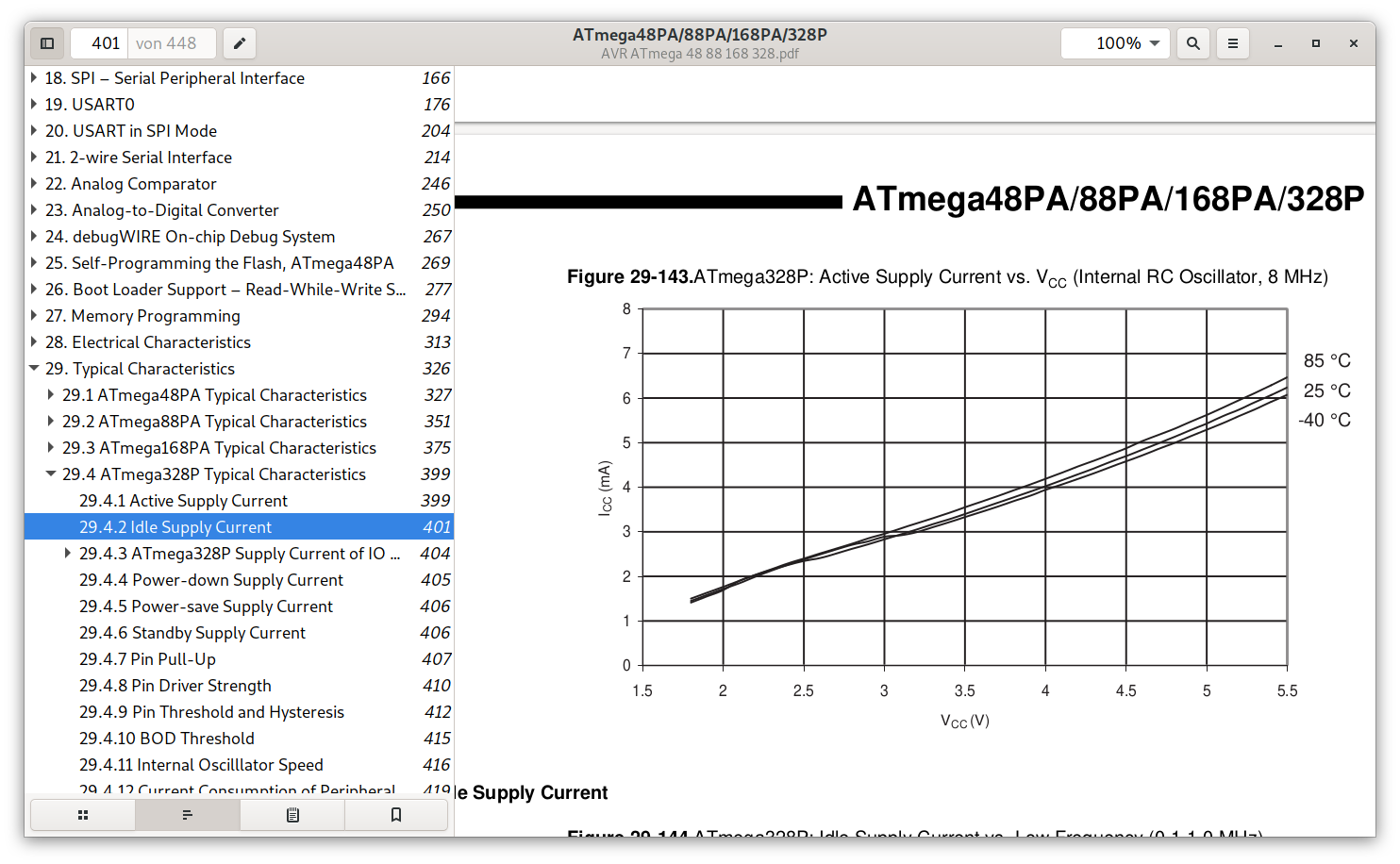The height and width of the screenshot is (864, 1400).
Task: Expand 20. USART in SPI Mode
Action: 34,131
